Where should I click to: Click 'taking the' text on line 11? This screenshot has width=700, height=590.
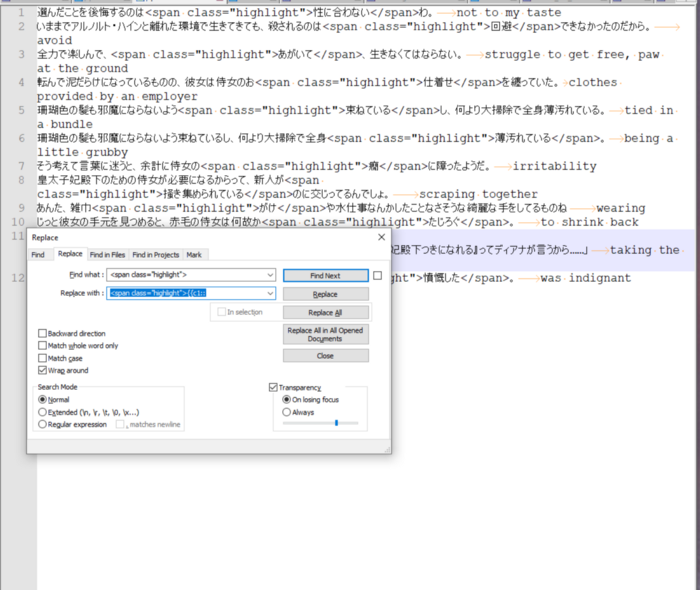point(645,250)
